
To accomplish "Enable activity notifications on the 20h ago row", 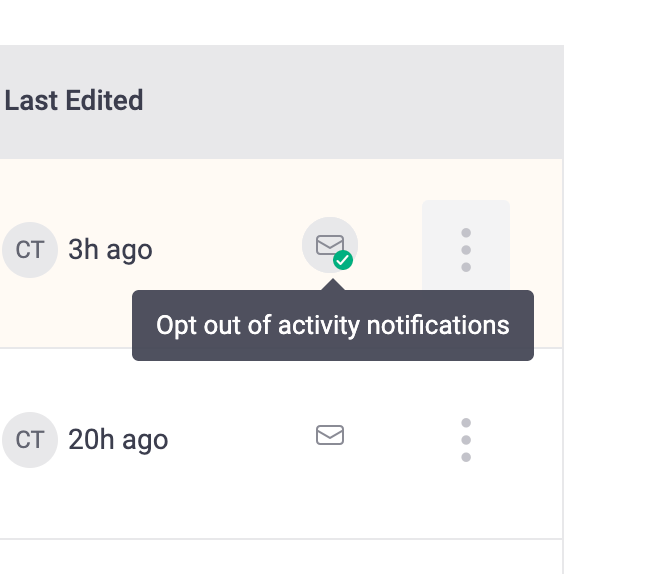I will 330,435.
